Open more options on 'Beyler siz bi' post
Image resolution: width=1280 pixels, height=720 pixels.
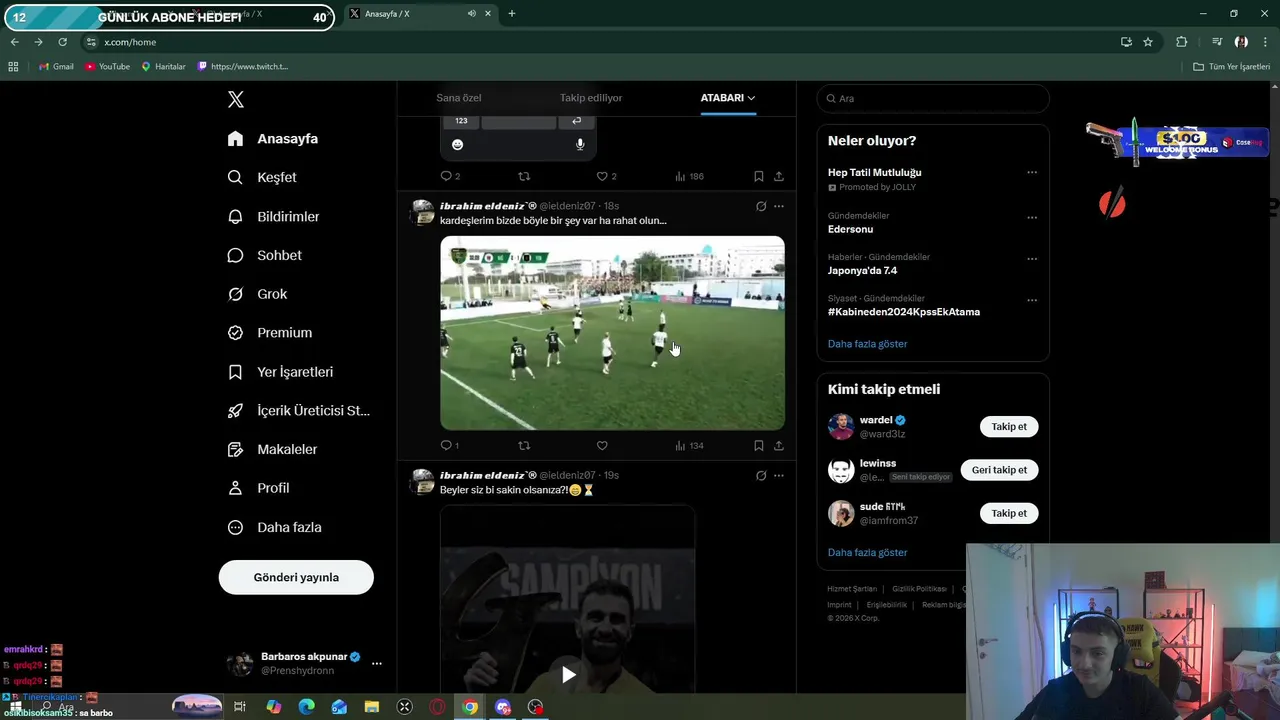(x=779, y=475)
